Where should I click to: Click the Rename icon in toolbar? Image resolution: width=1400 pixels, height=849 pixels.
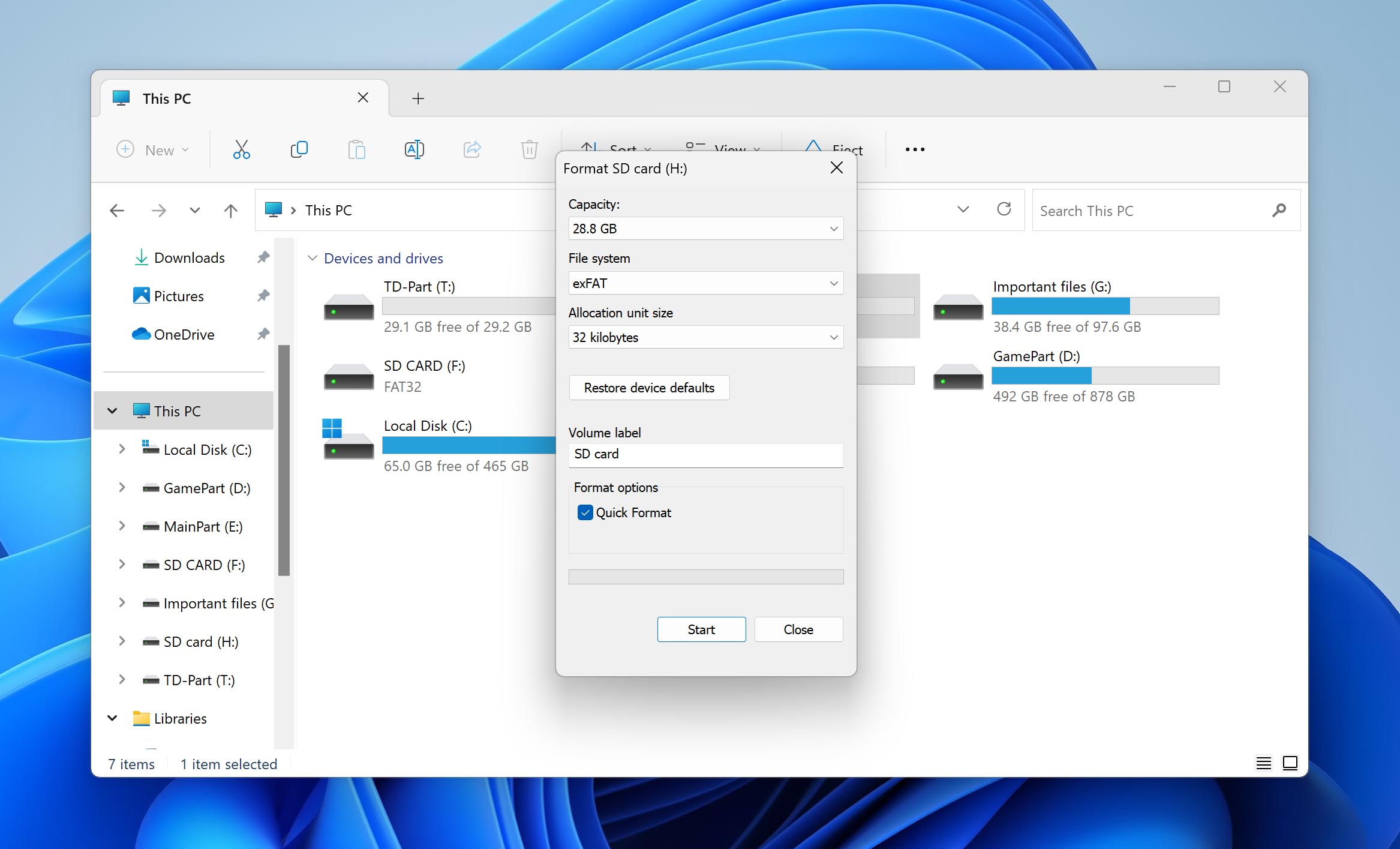click(414, 149)
